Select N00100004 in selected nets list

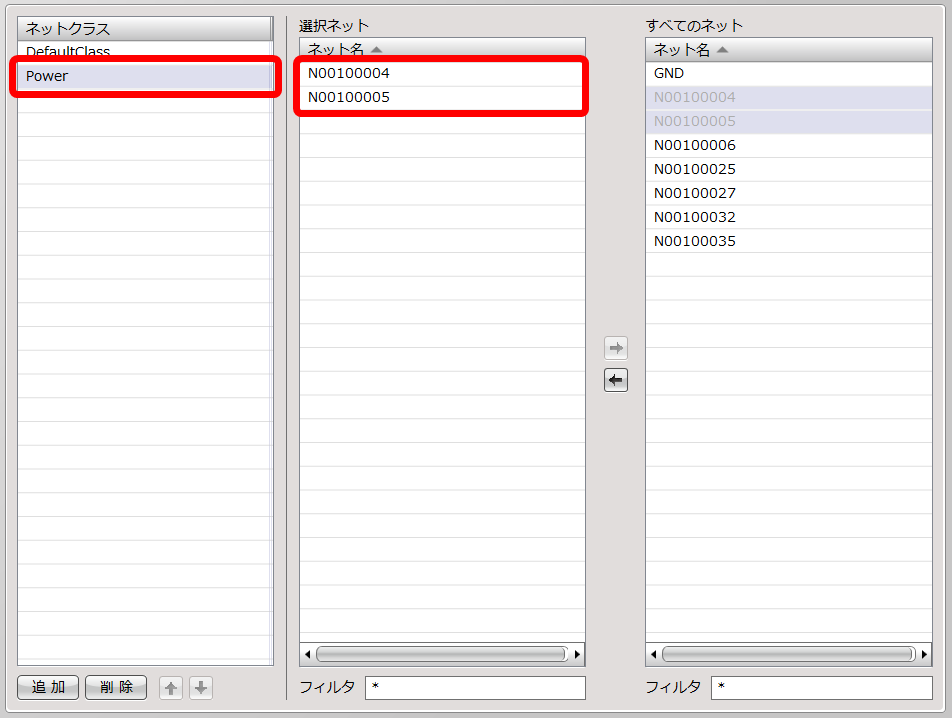point(441,73)
